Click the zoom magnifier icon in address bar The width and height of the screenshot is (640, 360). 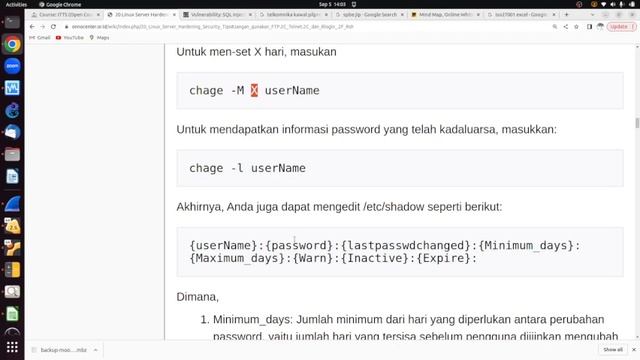tap(555, 27)
